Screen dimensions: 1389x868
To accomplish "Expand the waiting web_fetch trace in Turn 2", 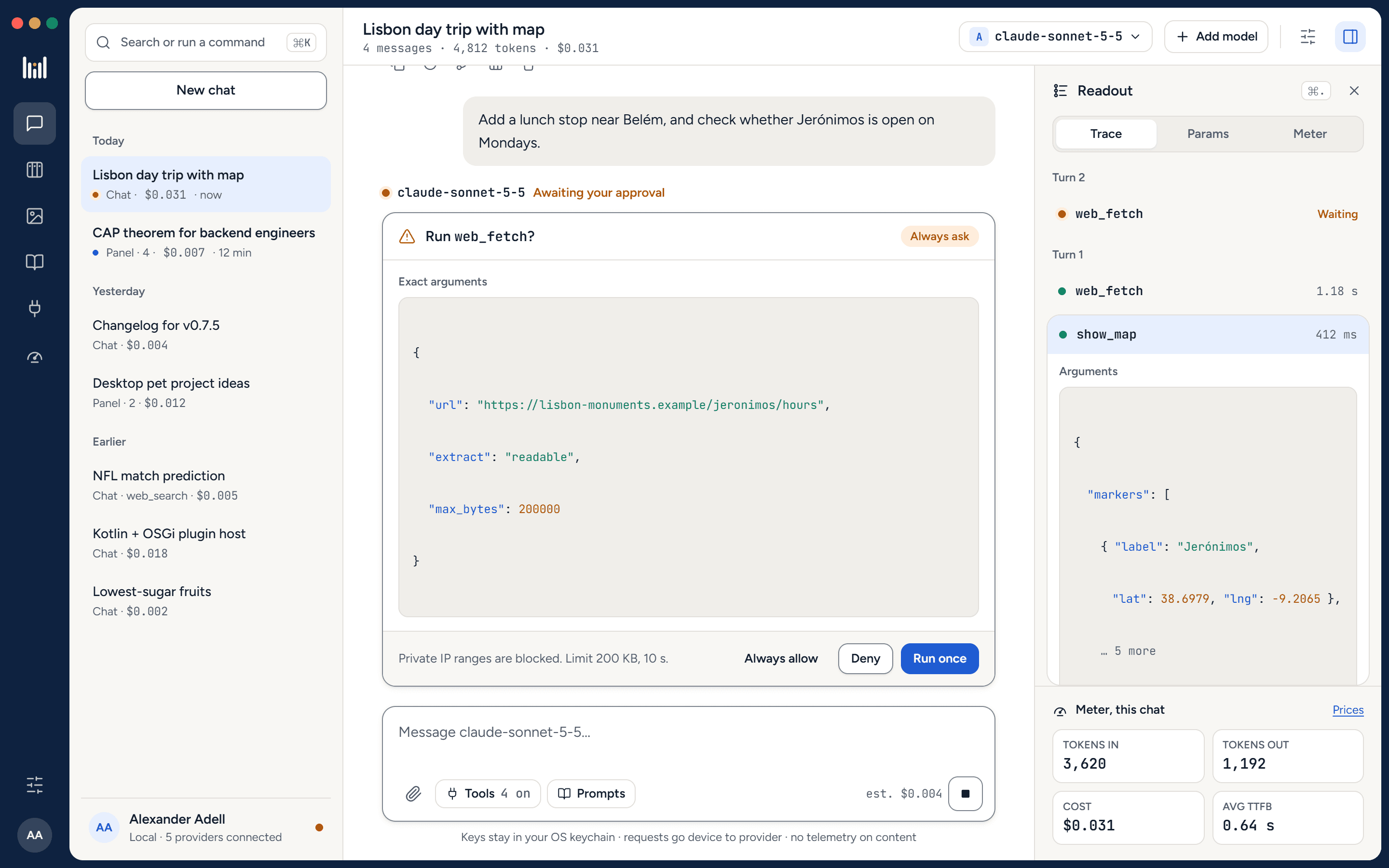I will [x=1208, y=214].
